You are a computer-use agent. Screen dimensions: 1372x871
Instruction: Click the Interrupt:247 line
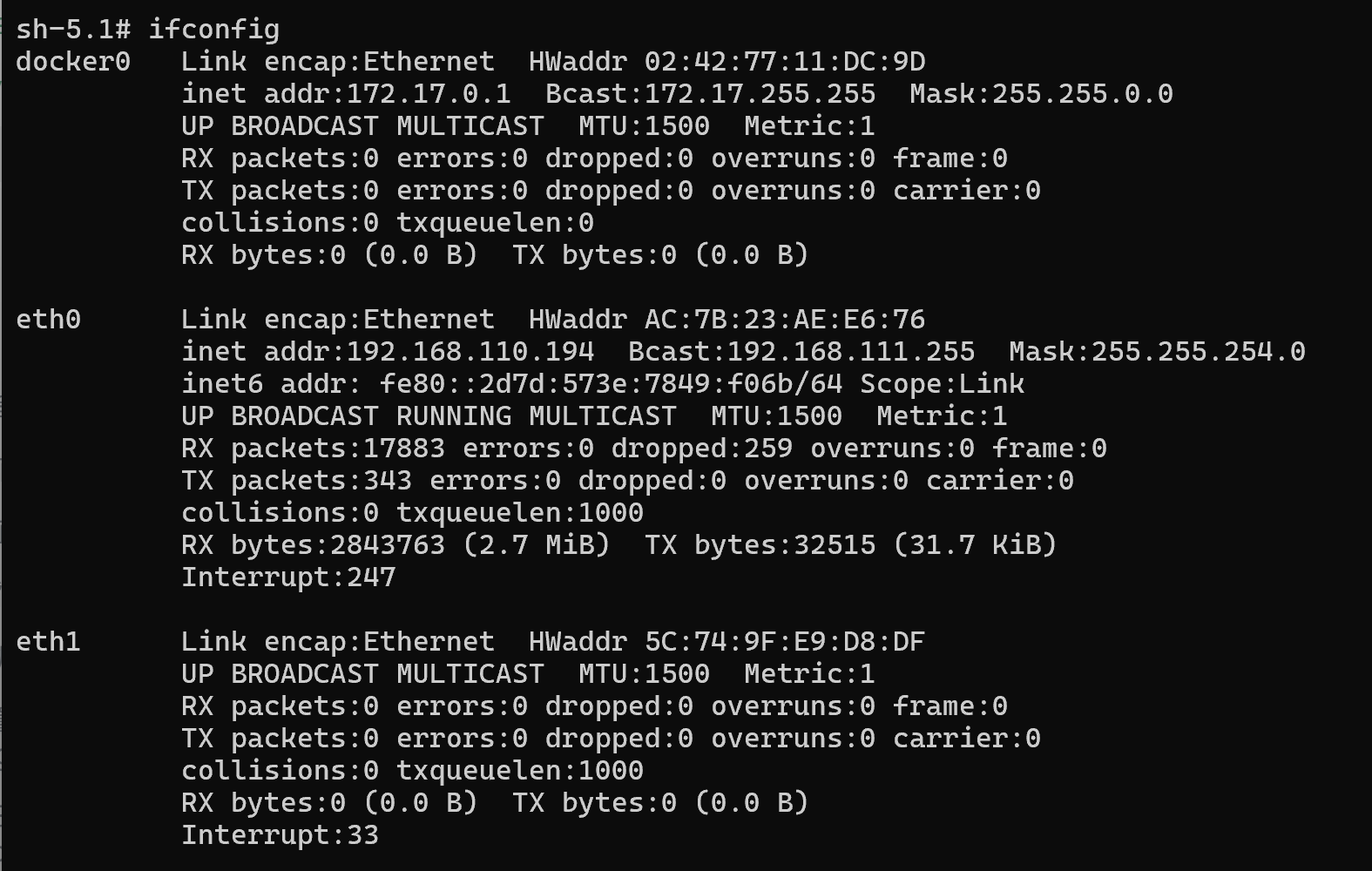(288, 577)
